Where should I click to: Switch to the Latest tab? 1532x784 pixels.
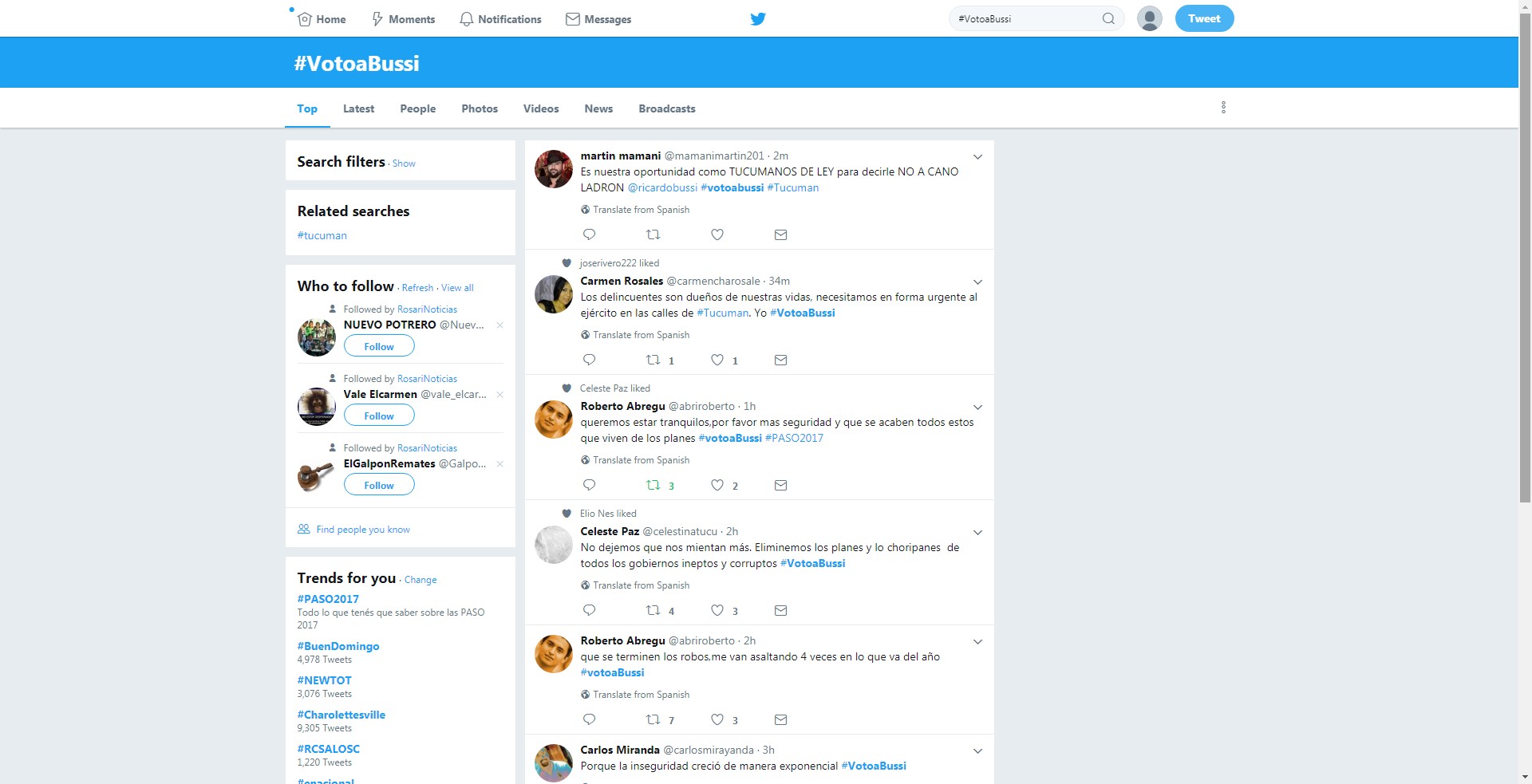coord(358,108)
